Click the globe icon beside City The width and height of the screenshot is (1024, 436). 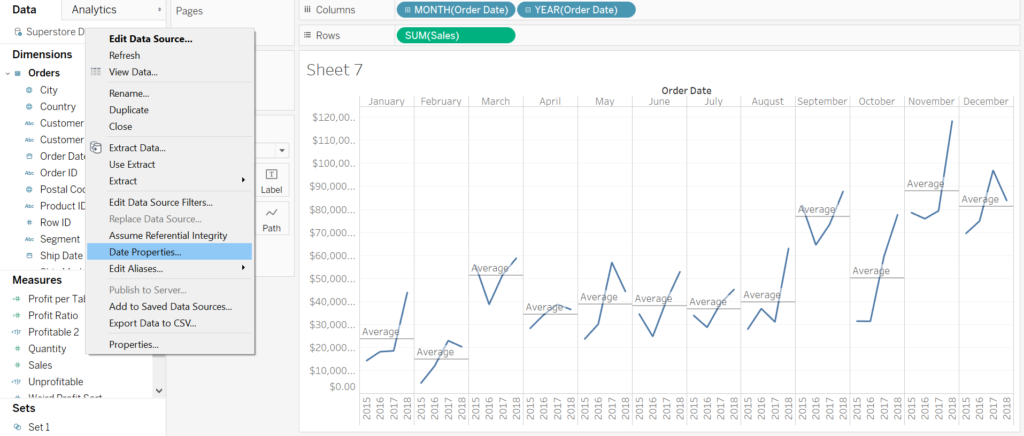(29, 90)
